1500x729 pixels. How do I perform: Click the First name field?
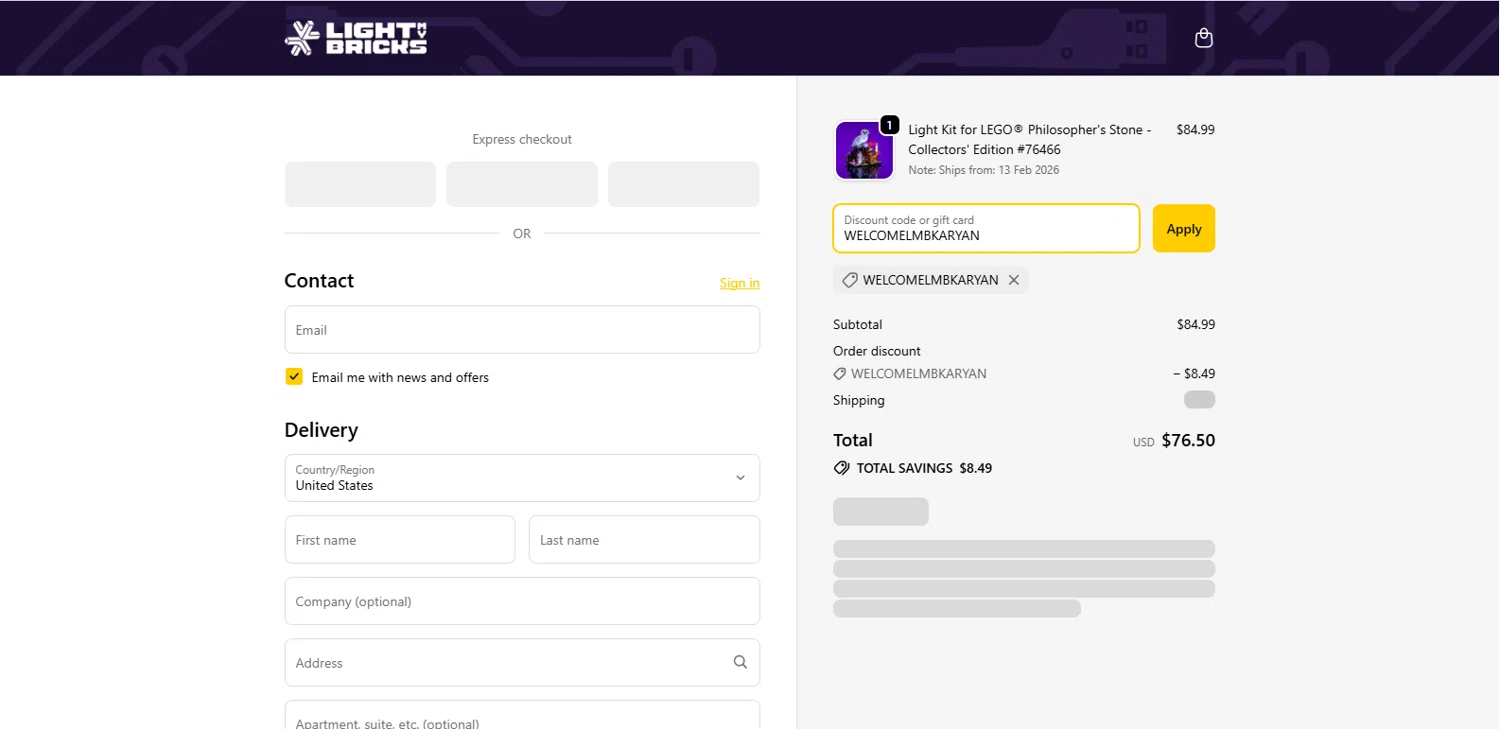(399, 540)
